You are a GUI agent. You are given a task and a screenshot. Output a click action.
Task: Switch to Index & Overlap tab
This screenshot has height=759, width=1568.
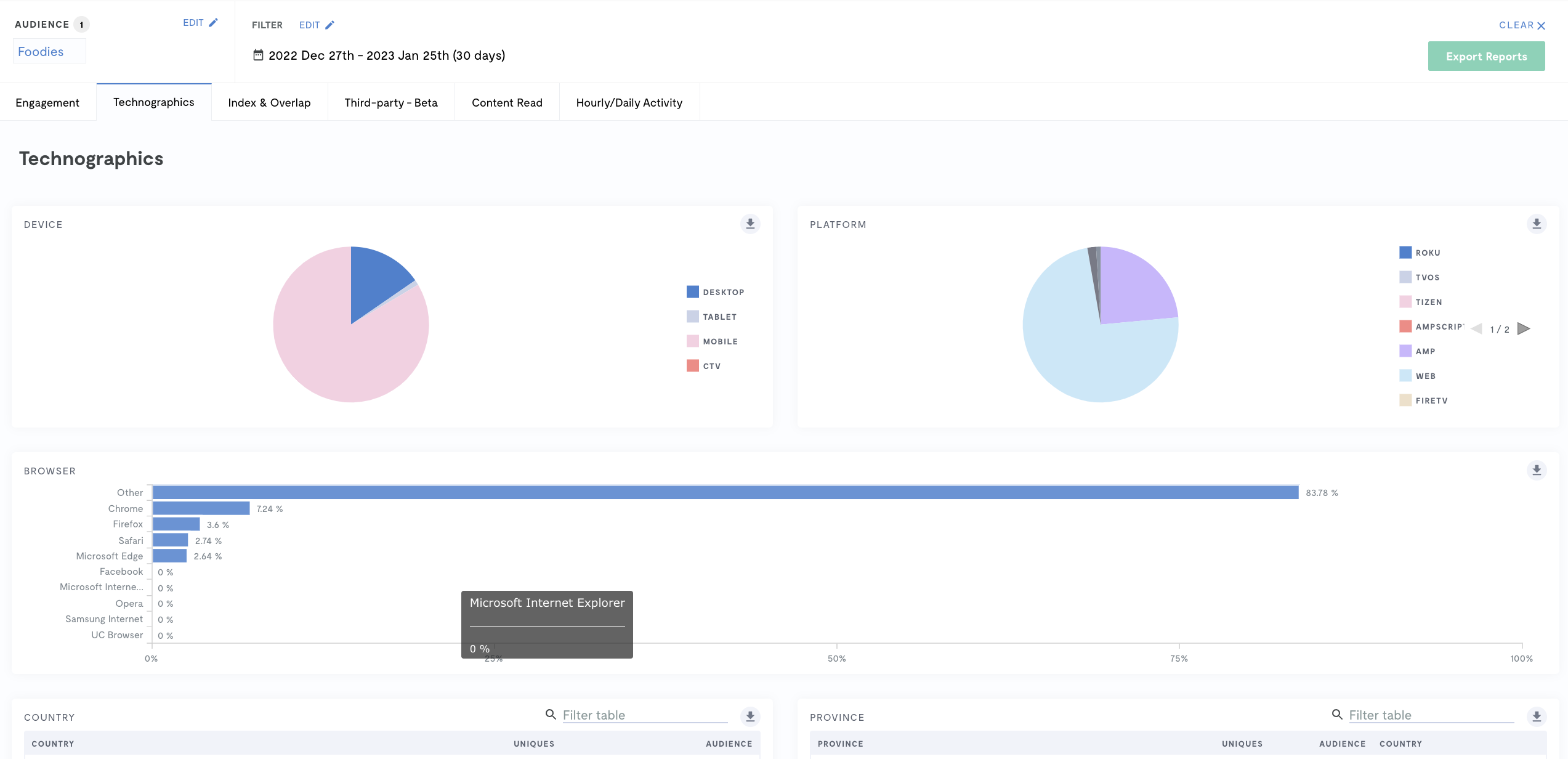[269, 102]
